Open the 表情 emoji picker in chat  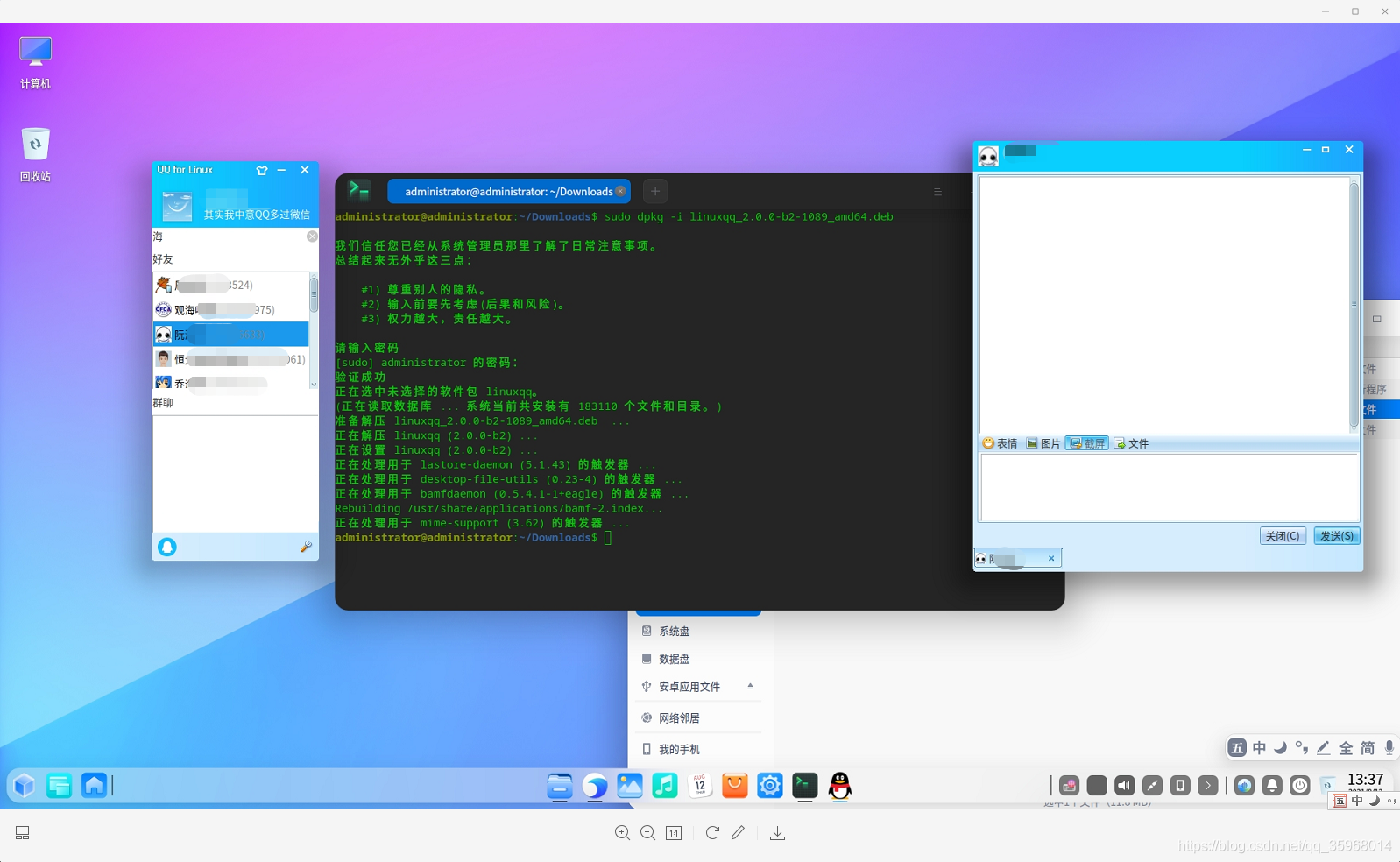click(x=1000, y=443)
